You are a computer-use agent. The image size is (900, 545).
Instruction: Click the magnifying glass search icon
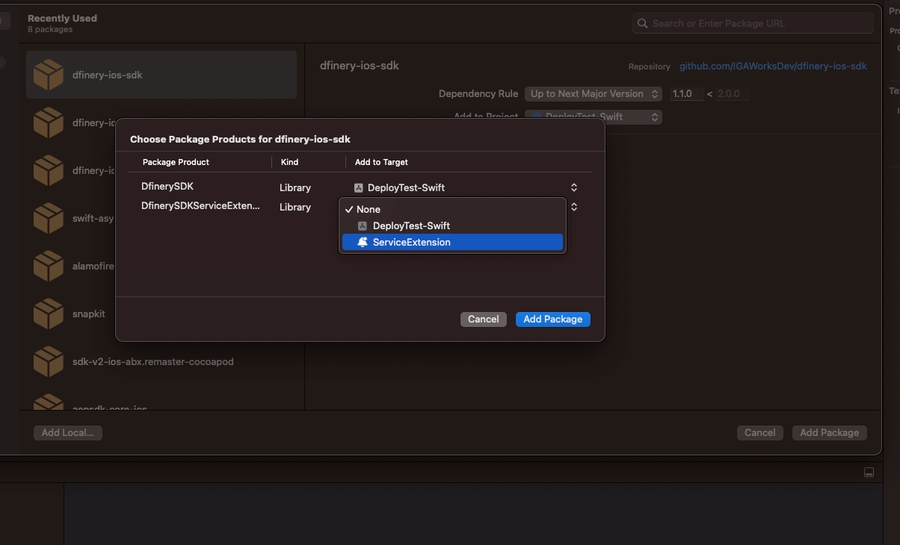(643, 23)
